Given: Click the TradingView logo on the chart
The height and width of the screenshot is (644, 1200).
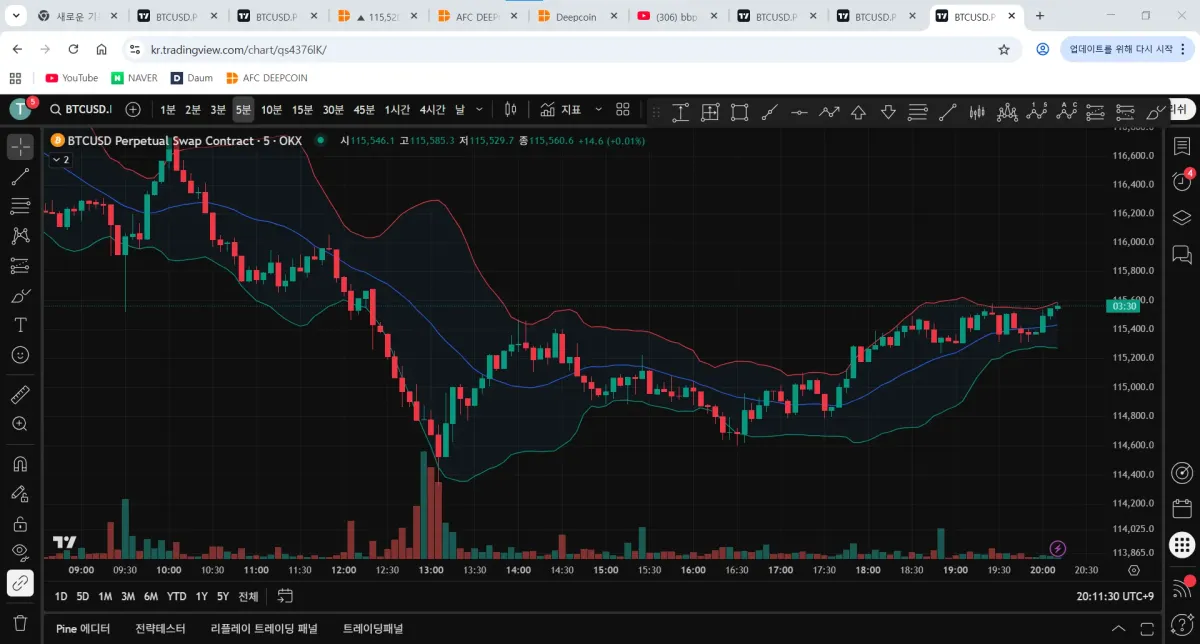Looking at the screenshot, I should click(64, 542).
